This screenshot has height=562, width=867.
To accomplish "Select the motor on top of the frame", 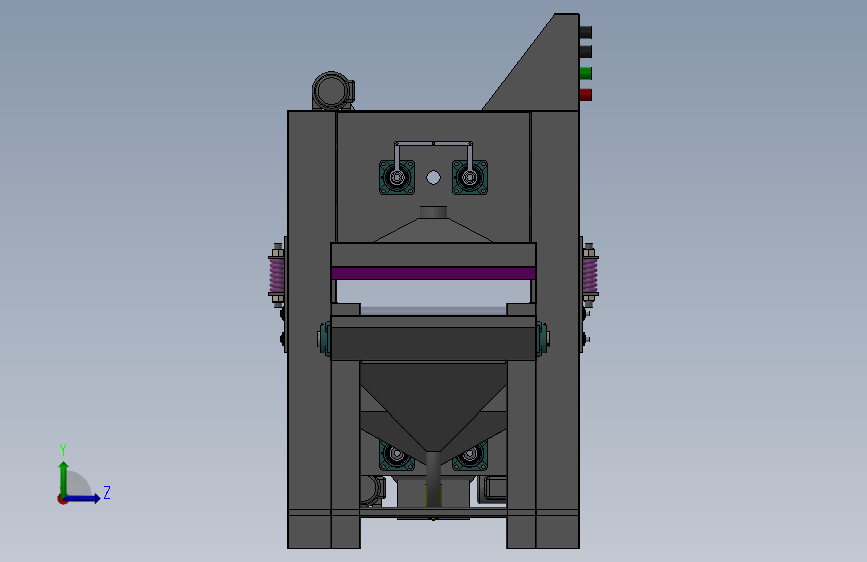I will [333, 91].
